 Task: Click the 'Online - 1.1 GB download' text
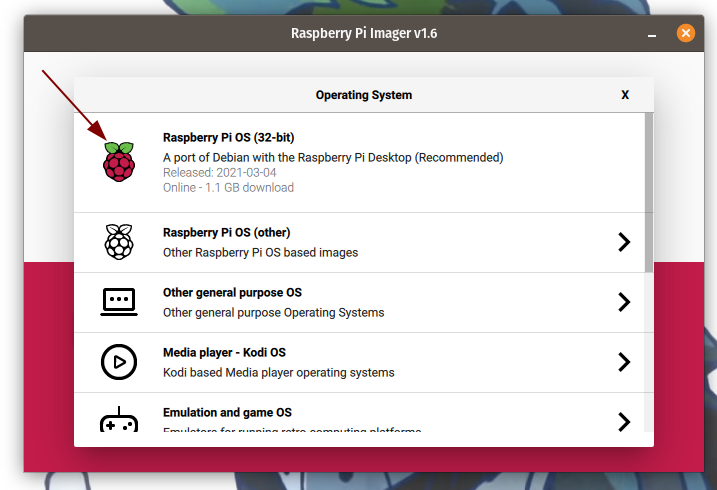click(228, 187)
